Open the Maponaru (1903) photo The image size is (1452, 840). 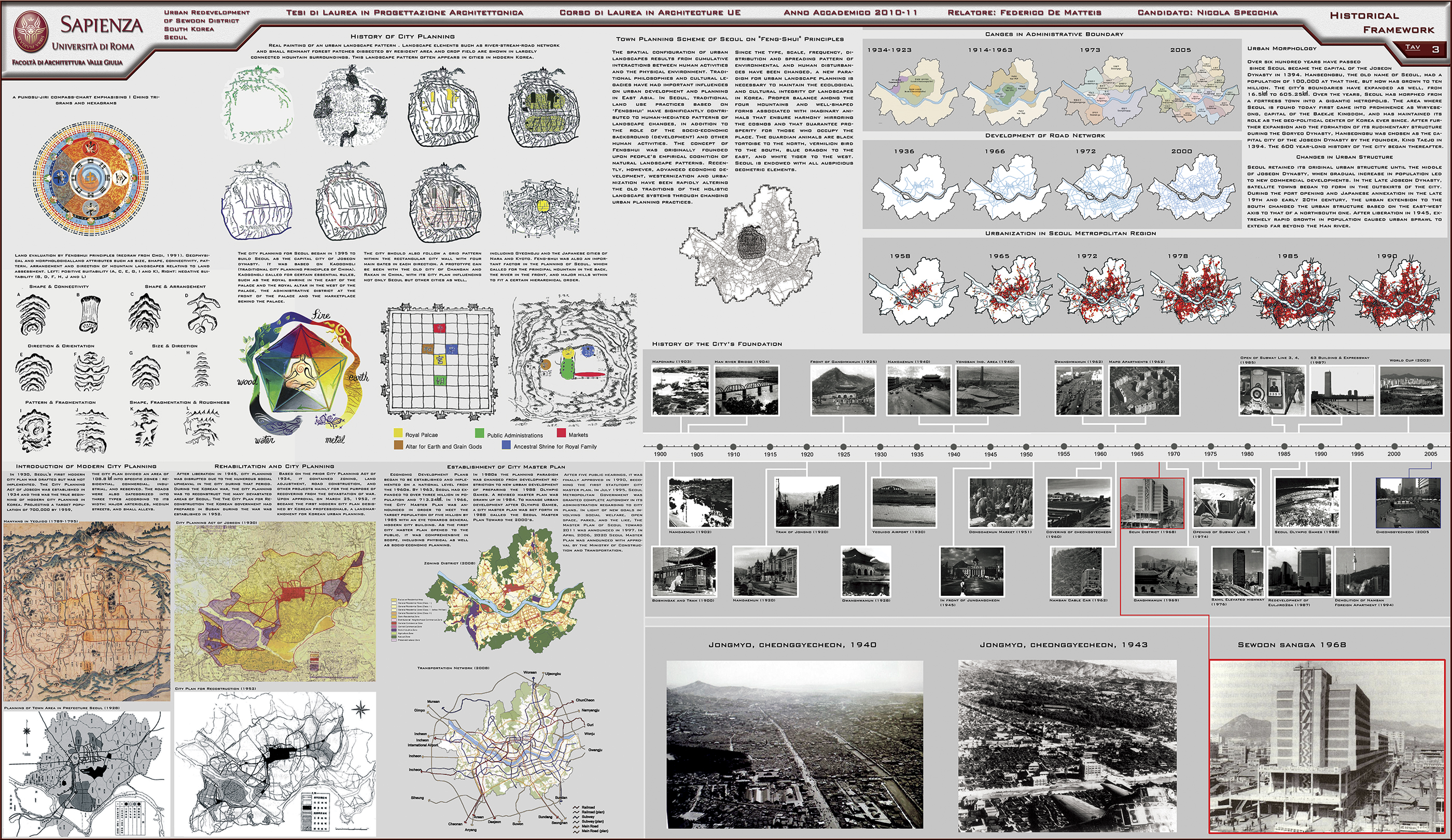coord(680,390)
